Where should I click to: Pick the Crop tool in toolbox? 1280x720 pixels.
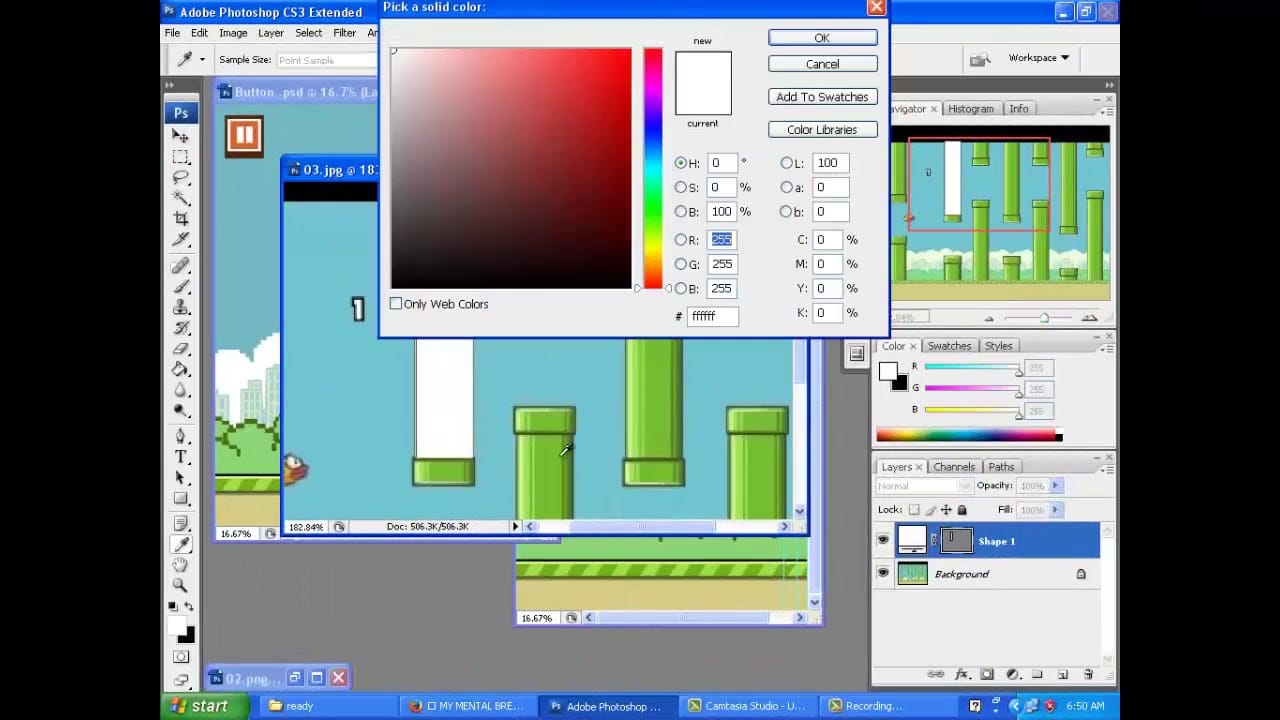coord(181,218)
